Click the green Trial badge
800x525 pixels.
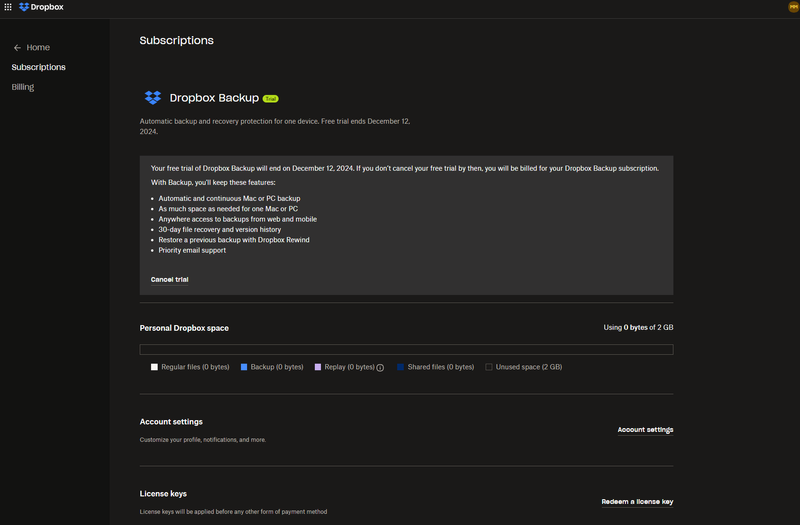270,99
